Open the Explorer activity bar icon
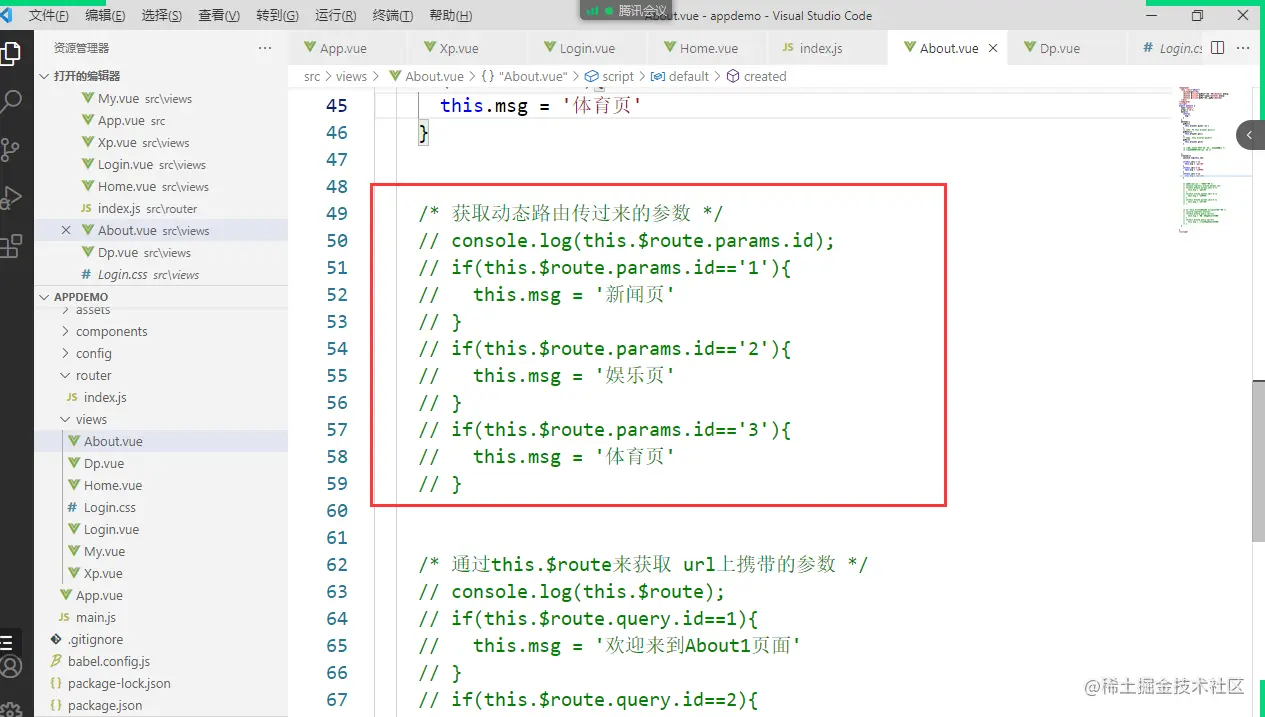 9,53
